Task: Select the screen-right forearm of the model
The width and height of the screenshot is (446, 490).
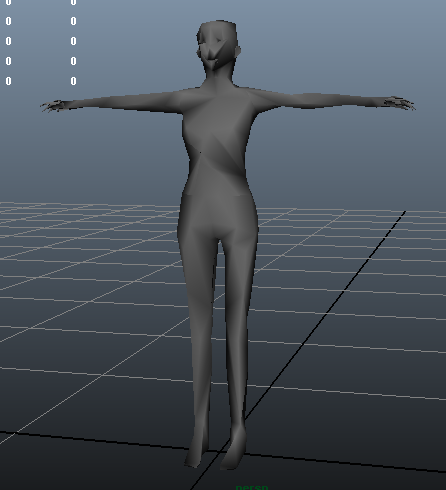Action: pyautogui.click(x=343, y=100)
